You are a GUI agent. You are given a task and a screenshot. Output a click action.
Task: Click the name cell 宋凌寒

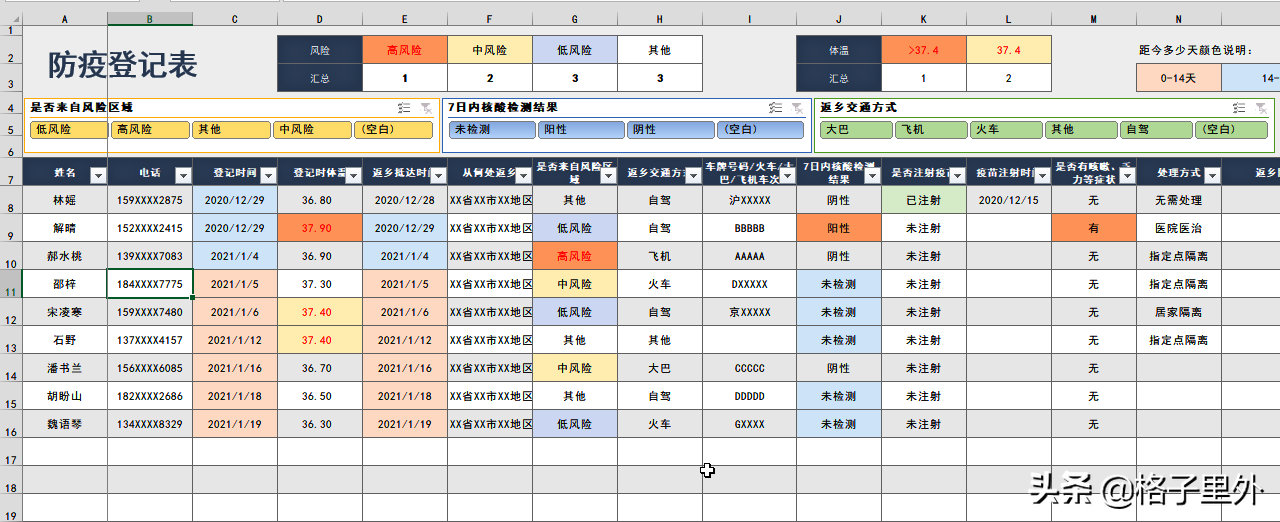pyautogui.click(x=65, y=312)
